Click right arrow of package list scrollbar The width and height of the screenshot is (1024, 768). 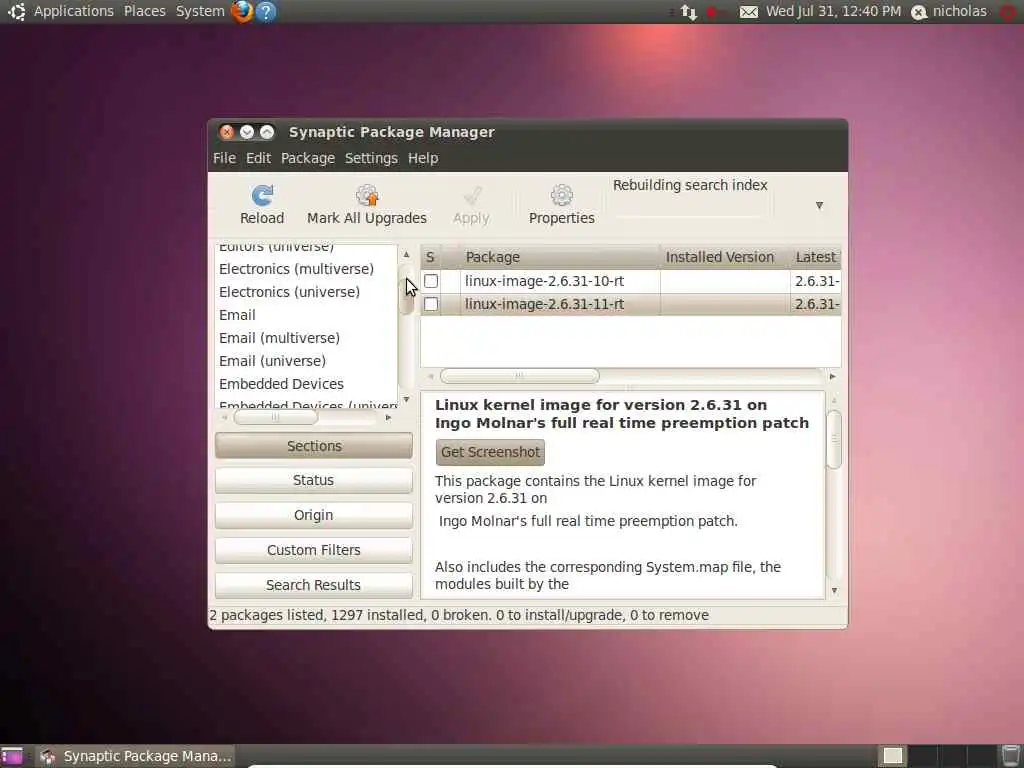(x=833, y=377)
